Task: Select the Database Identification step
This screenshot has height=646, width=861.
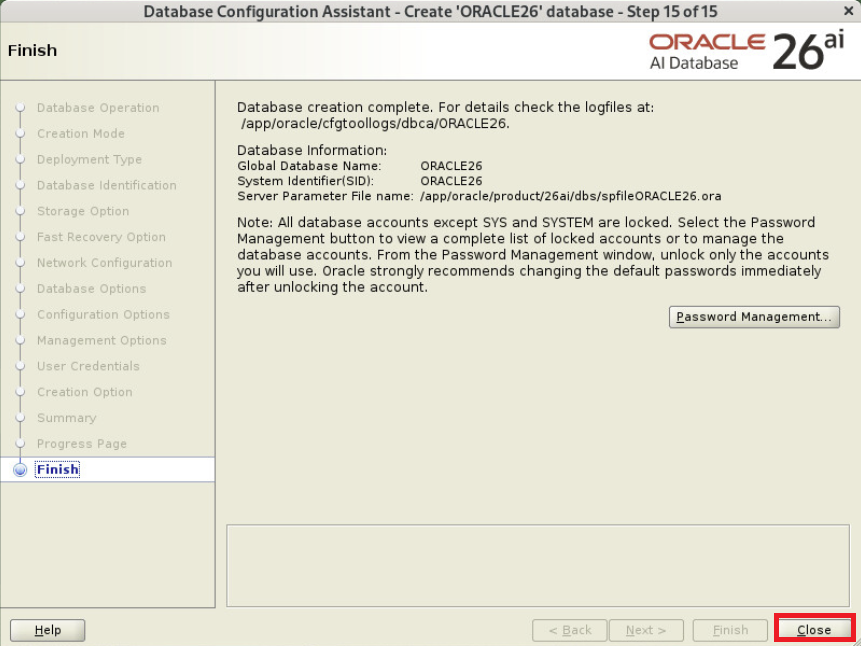Action: [107, 185]
